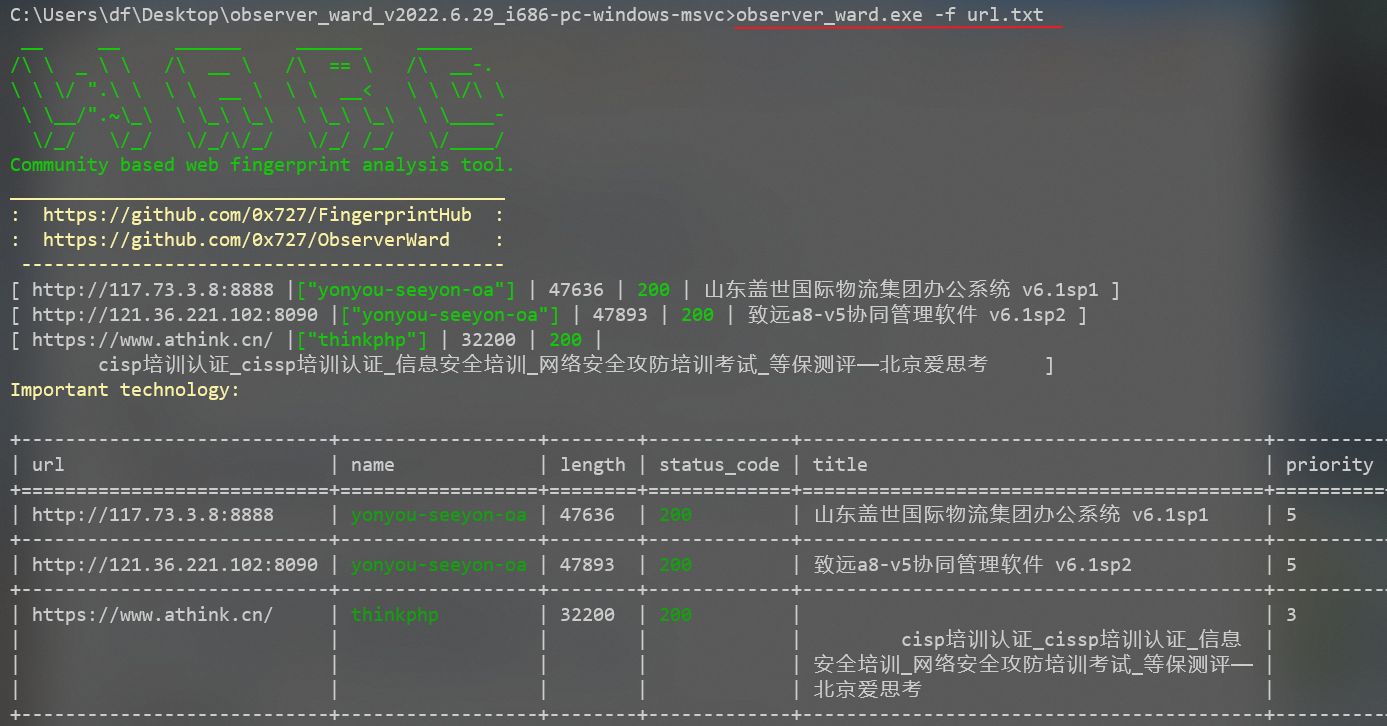Screen dimensions: 1387x726
Task: Click the working directory path in the prompt
Action: pyautogui.click(x=368, y=15)
